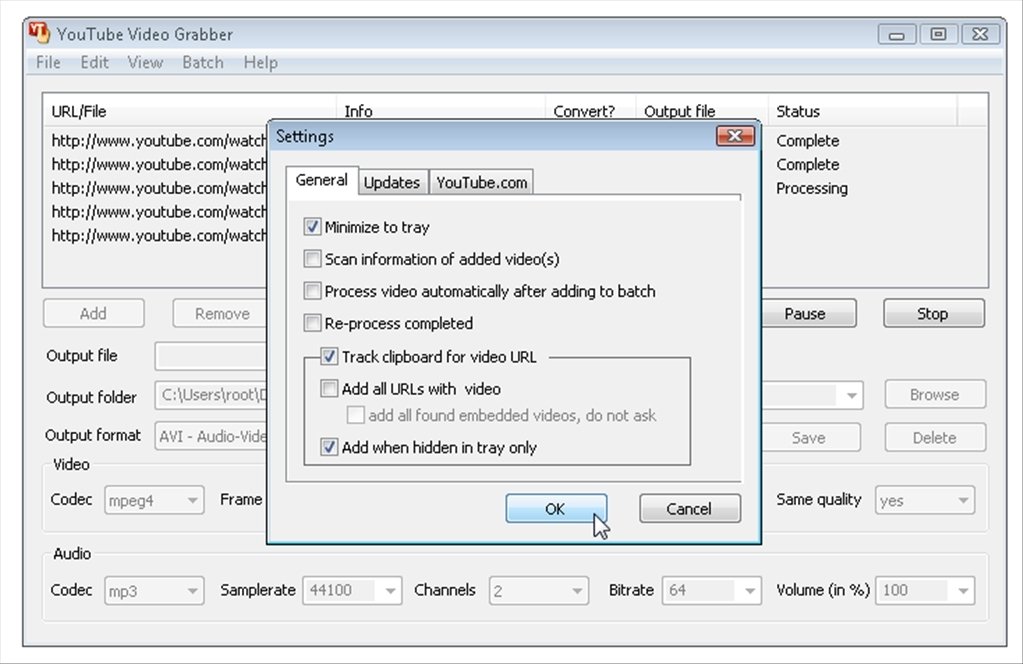The width and height of the screenshot is (1023, 664).
Task: Open the Batch menu
Action: [203, 63]
